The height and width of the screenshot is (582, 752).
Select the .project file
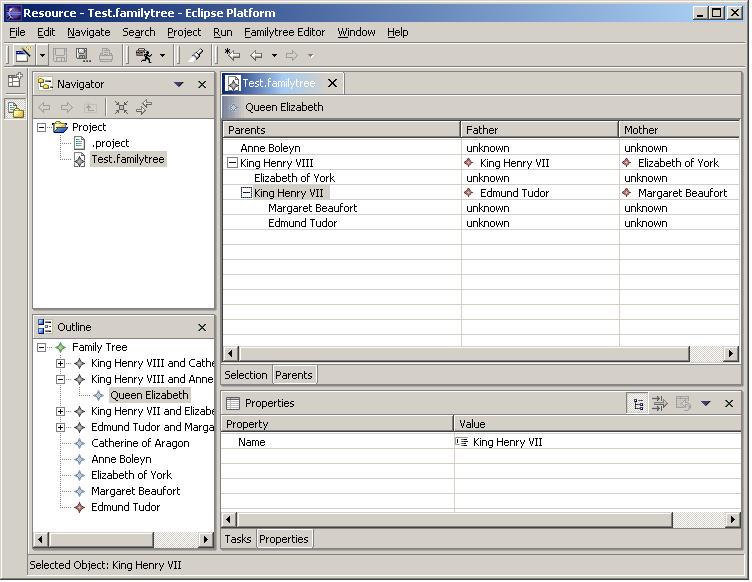tap(110, 143)
